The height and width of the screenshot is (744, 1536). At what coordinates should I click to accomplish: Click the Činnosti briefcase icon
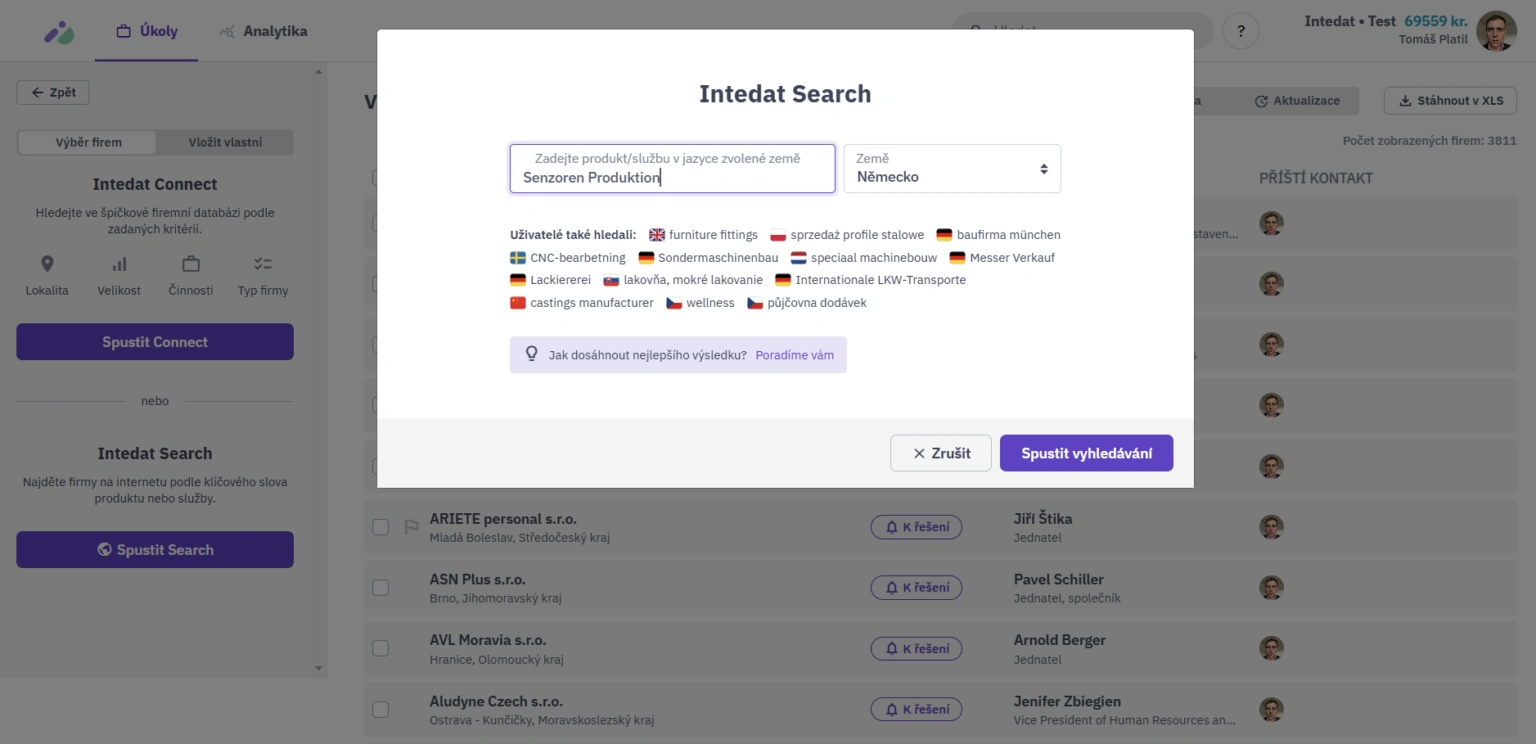click(x=191, y=264)
